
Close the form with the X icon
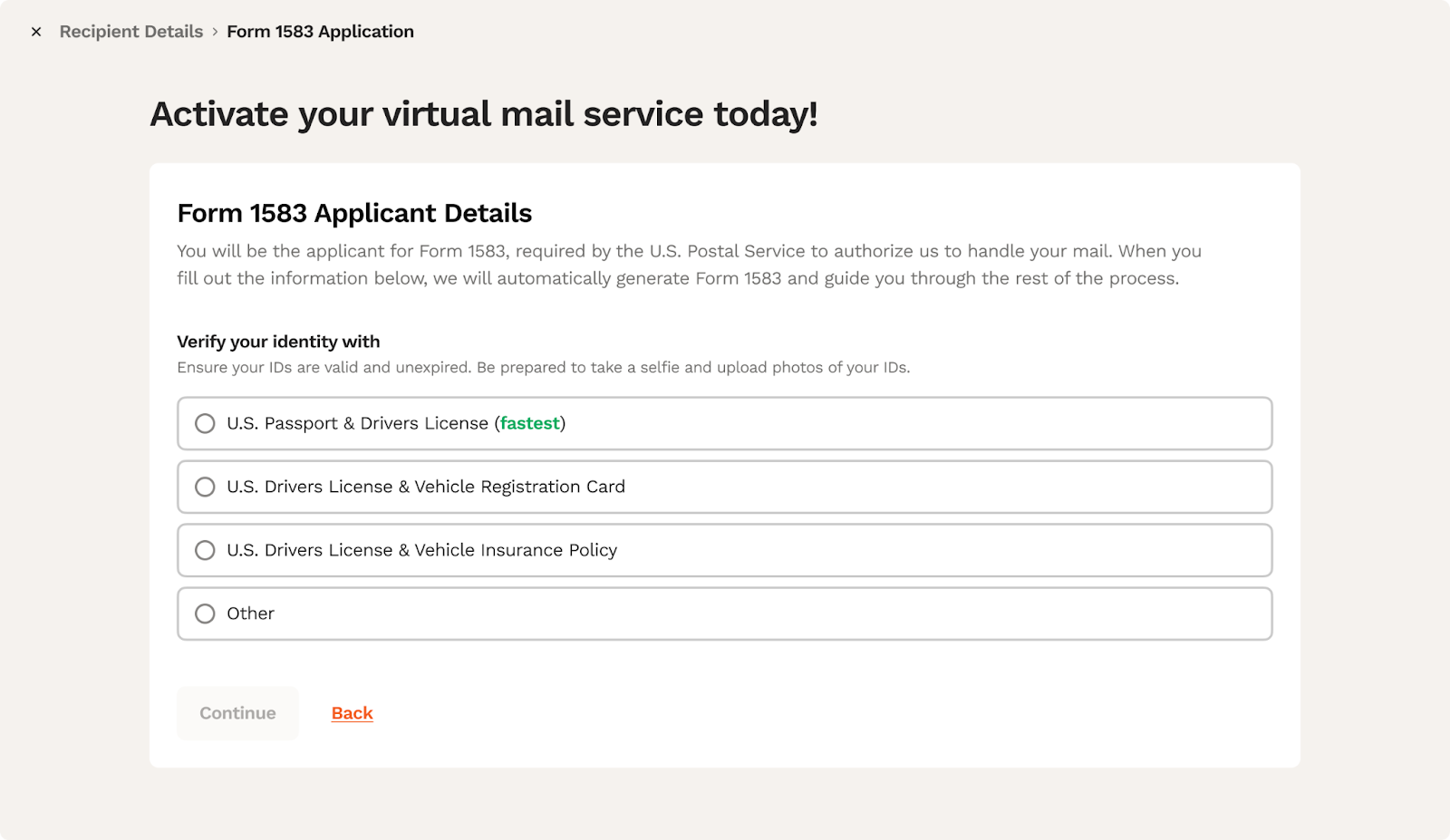tap(36, 32)
